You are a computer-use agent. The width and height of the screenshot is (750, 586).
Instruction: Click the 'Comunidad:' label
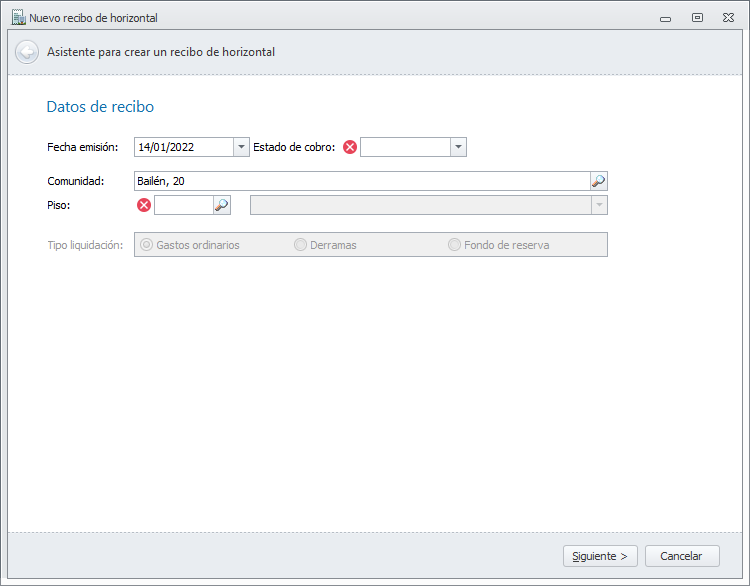(76, 181)
